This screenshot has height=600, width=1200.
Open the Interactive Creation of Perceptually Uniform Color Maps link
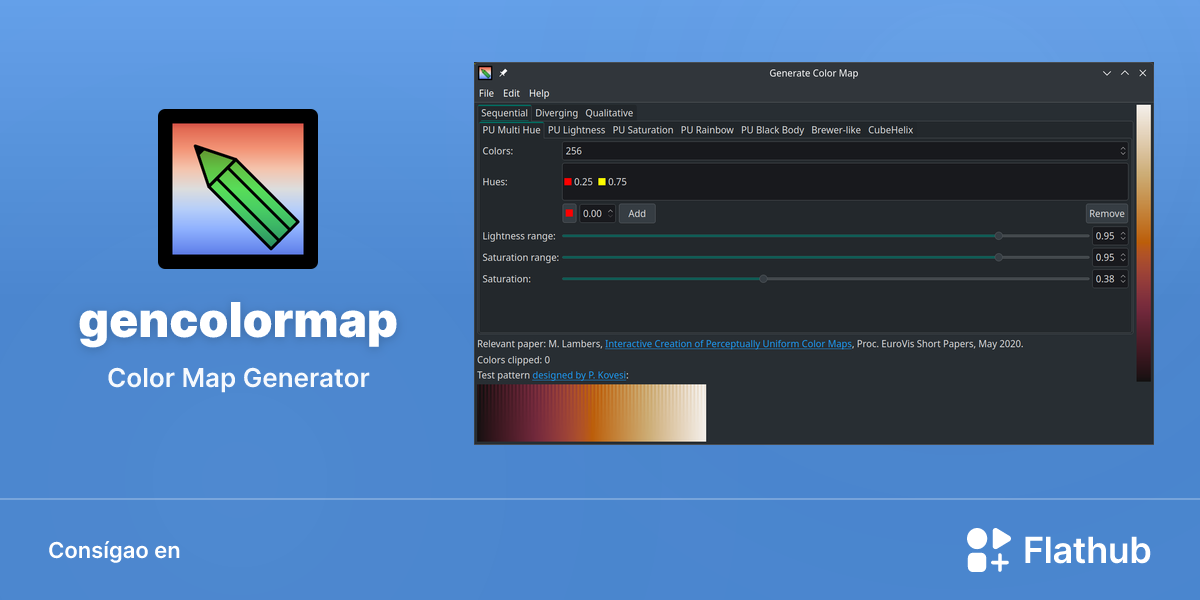tap(728, 343)
